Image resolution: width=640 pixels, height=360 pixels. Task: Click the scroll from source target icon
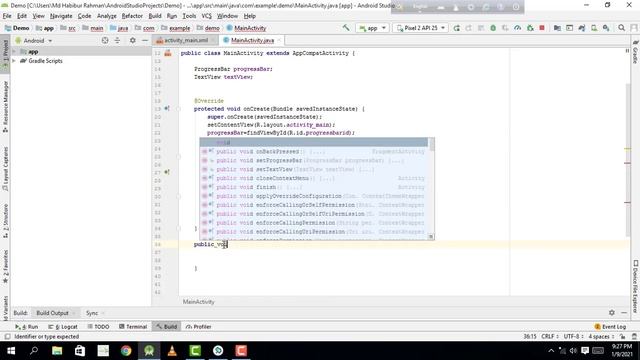[x=105, y=40]
